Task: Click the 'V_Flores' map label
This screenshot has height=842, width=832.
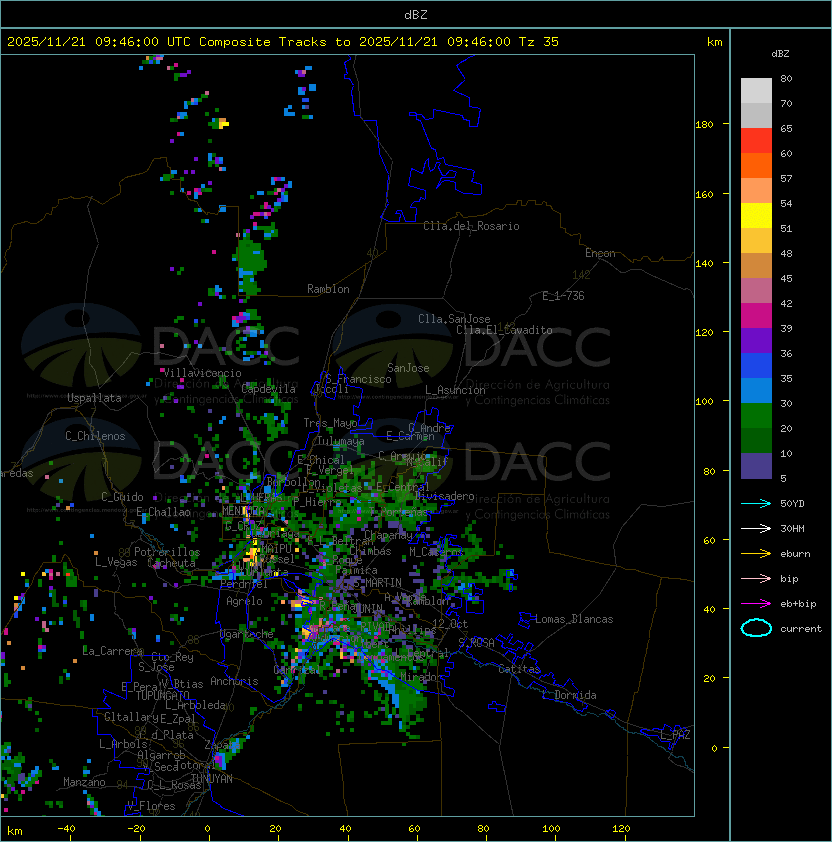Action: pos(151,805)
